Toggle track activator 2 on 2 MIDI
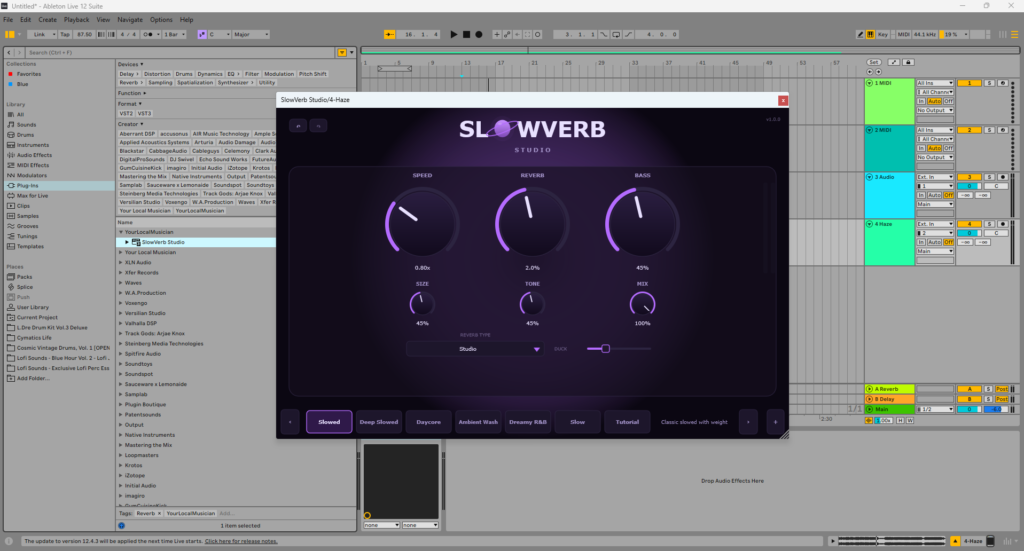 [969, 130]
